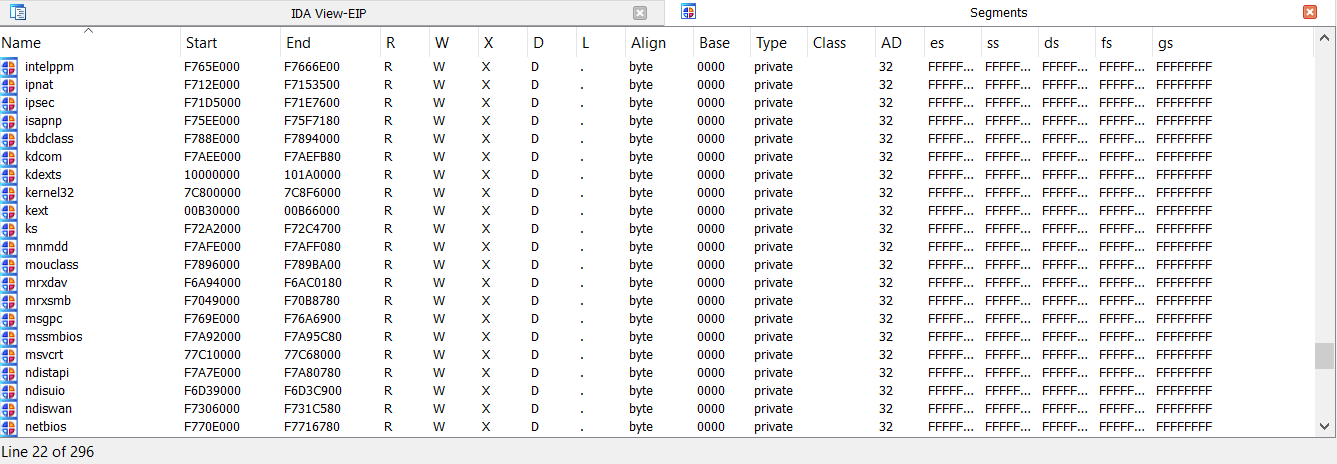
Task: Click the kext segment icon
Action: click(x=9, y=211)
